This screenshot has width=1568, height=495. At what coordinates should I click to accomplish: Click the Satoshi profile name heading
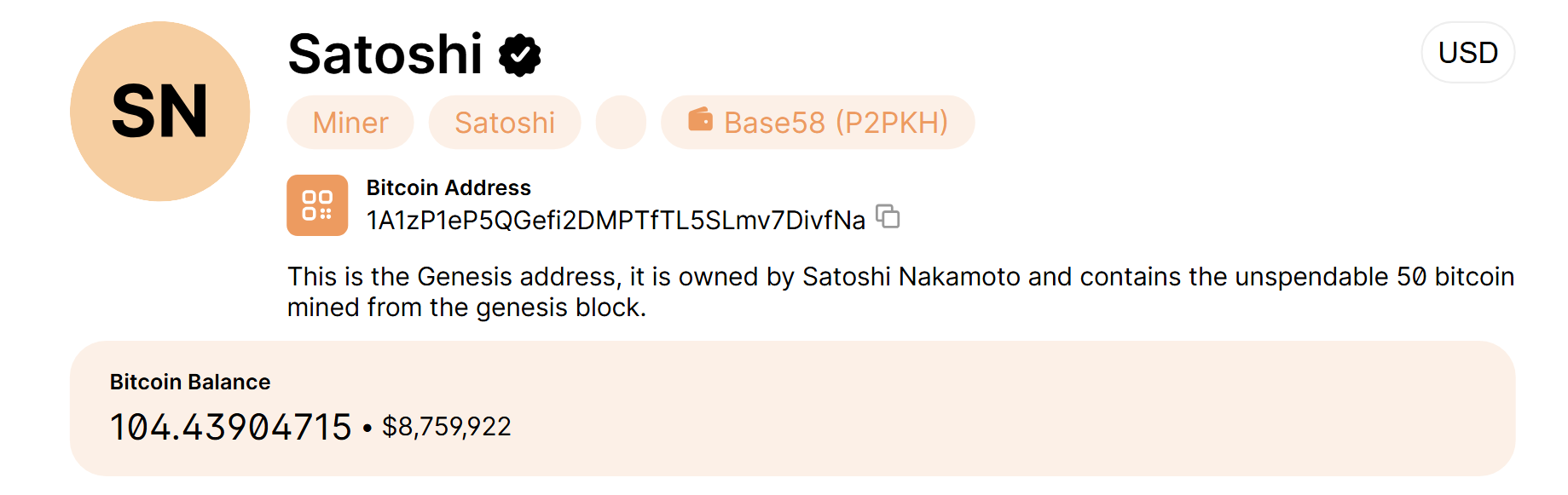pyautogui.click(x=385, y=55)
